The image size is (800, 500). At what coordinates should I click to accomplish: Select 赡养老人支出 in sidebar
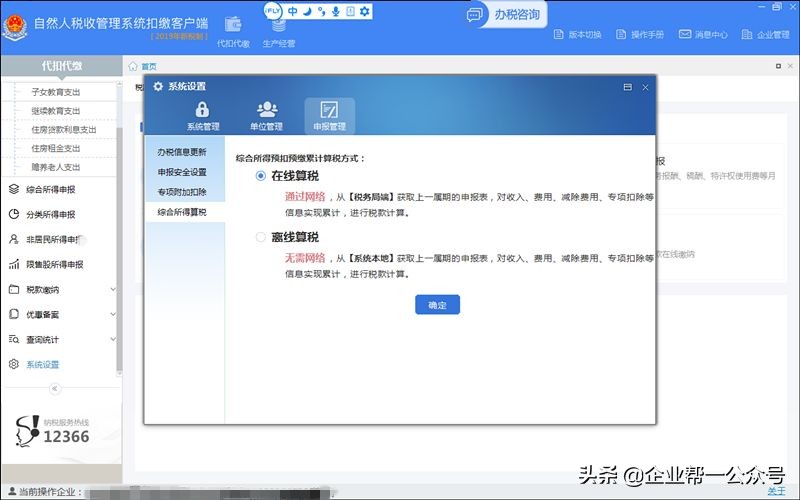(x=56, y=167)
